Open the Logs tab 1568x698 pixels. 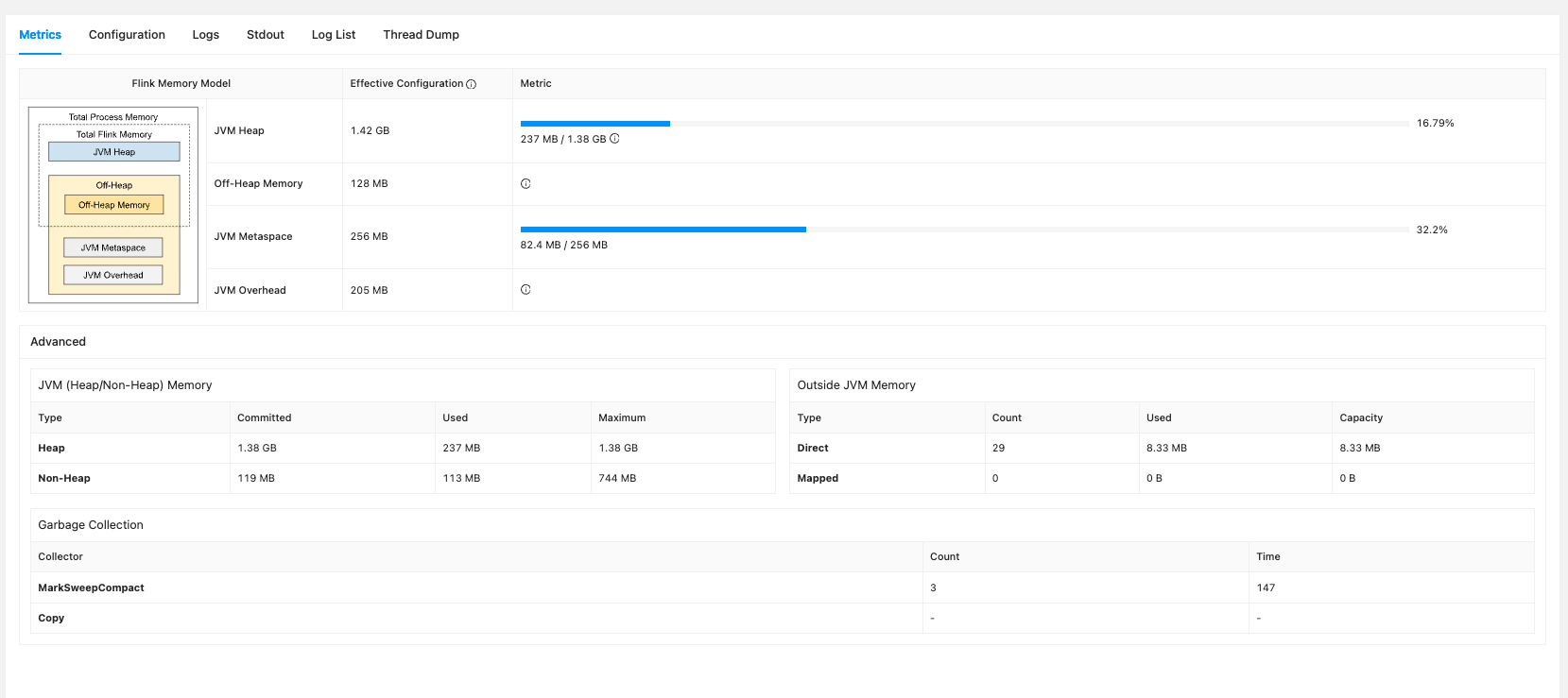206,35
